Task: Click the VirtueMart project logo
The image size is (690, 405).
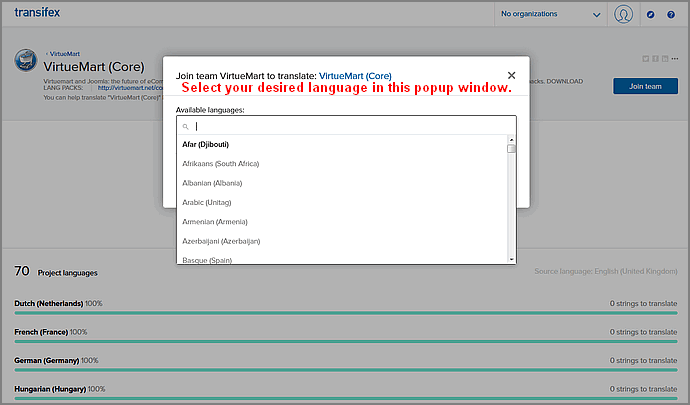Action: 26,60
